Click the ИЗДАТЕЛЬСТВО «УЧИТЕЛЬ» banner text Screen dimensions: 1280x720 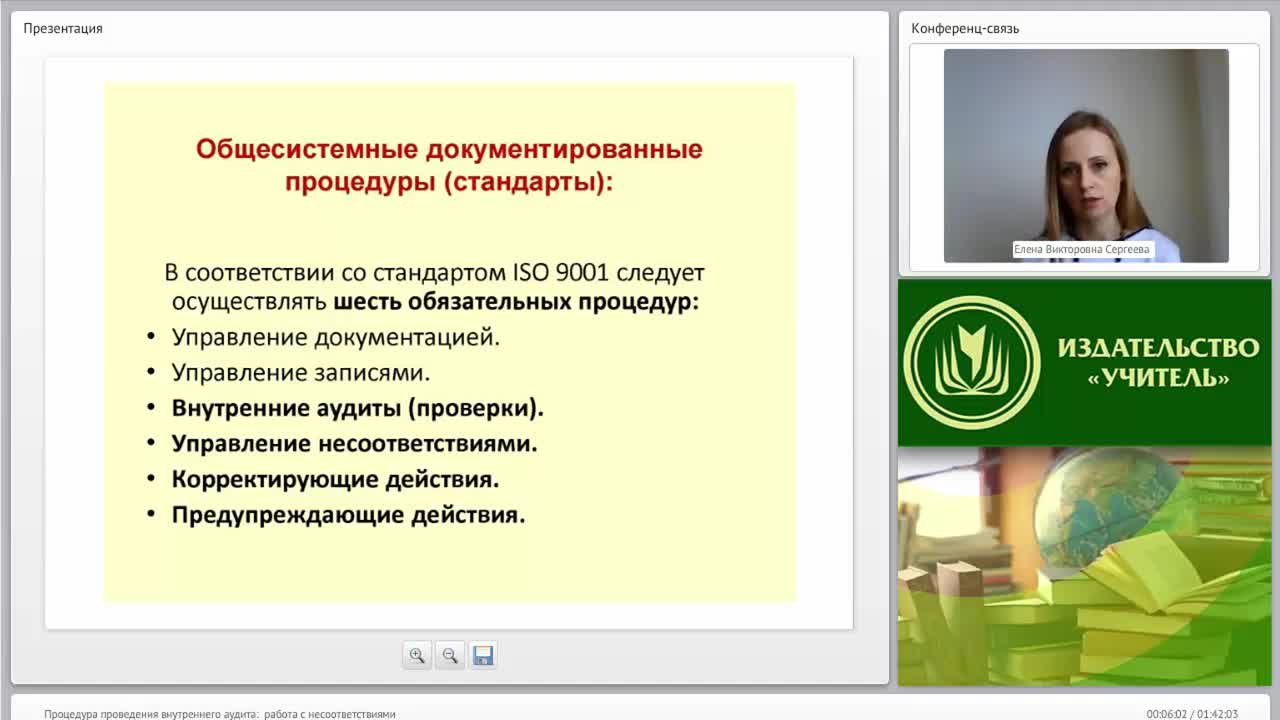[1158, 362]
